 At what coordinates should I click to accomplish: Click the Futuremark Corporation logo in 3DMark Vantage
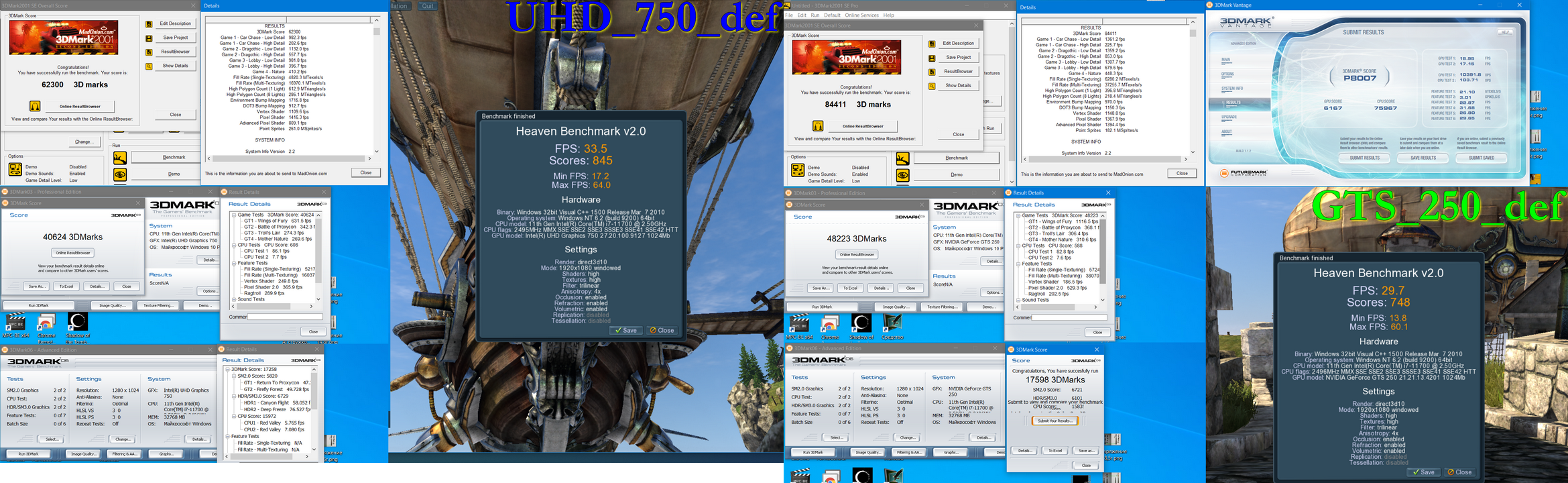tap(1244, 173)
